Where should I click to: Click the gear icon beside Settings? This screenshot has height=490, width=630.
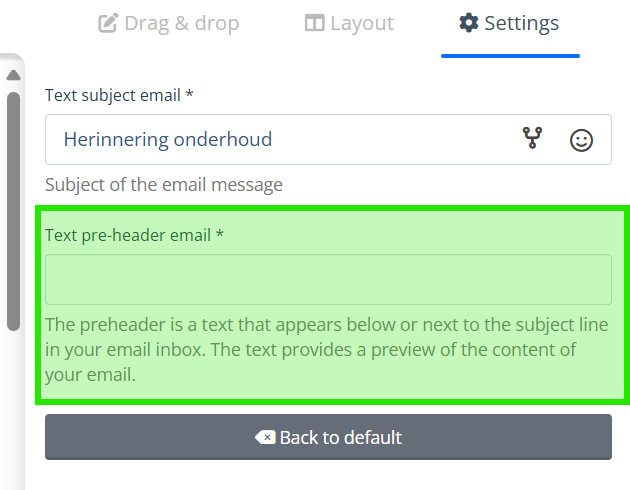pos(468,22)
